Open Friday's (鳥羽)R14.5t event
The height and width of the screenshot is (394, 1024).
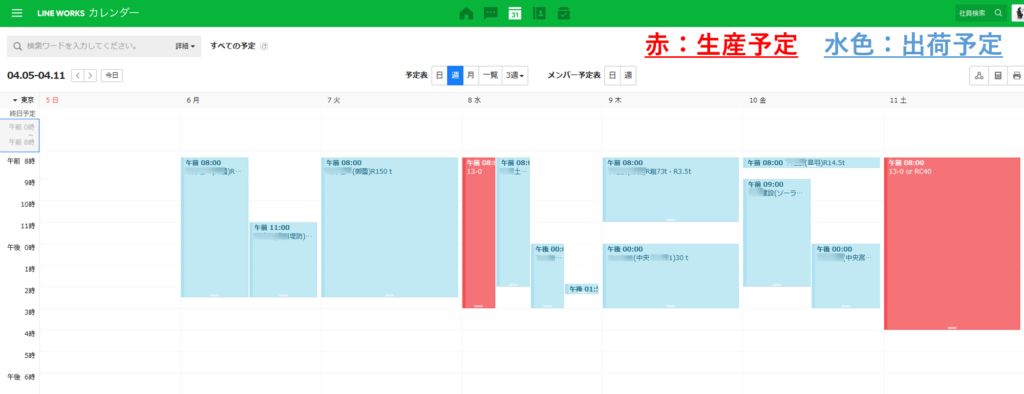point(811,163)
